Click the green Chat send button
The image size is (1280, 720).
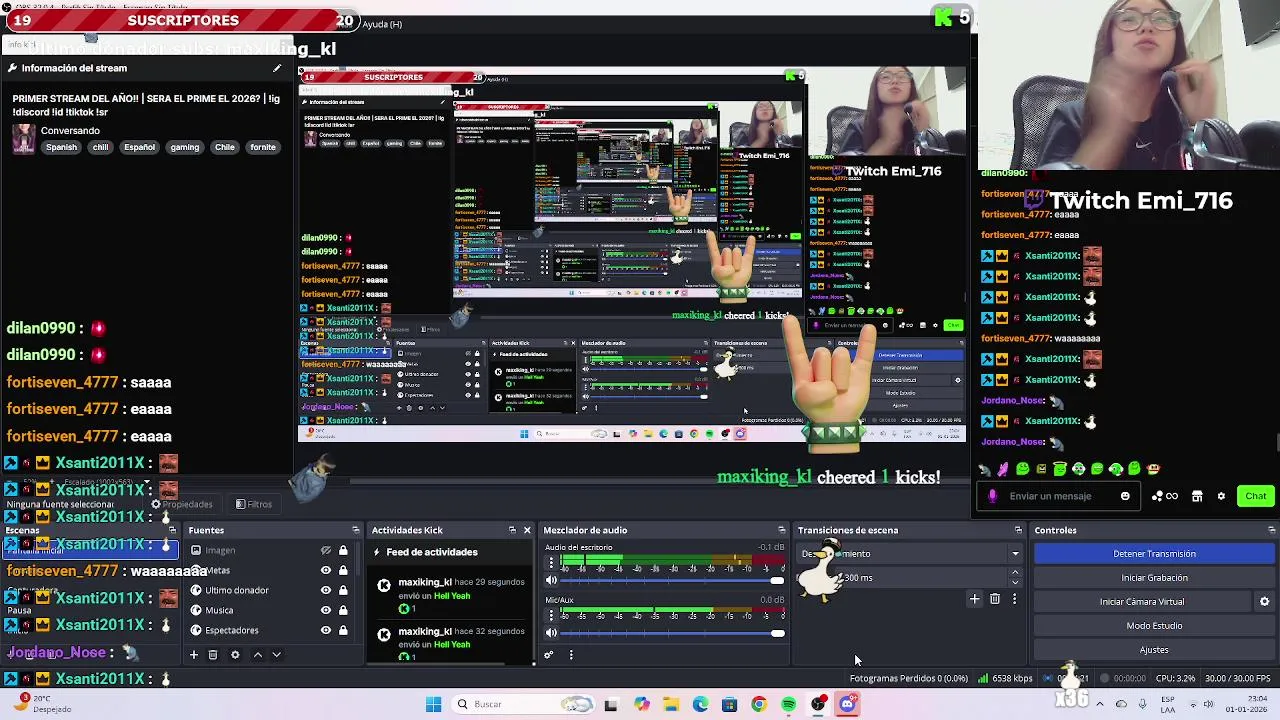pos(1256,496)
